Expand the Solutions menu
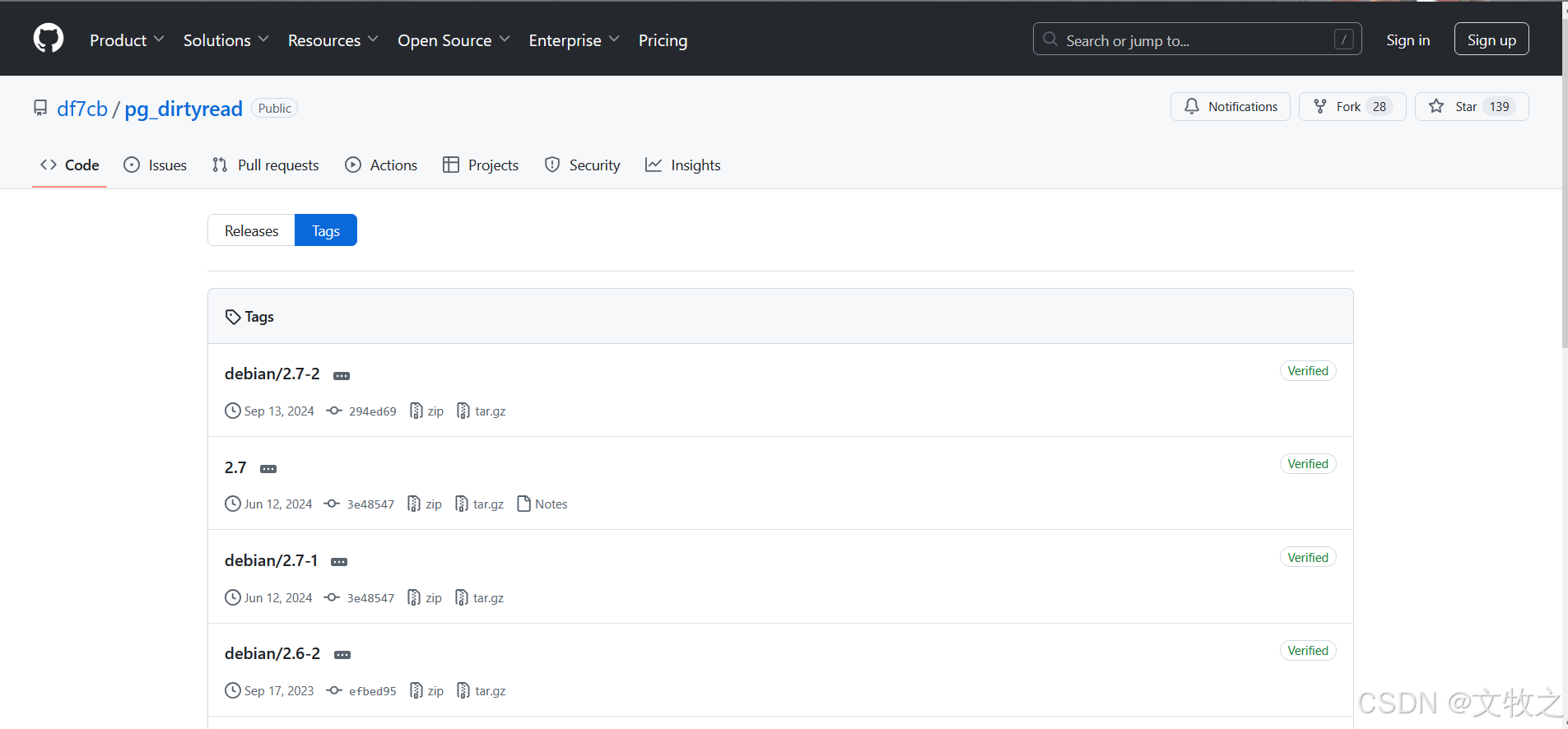Viewport: 1568px width, 729px height. pos(226,40)
